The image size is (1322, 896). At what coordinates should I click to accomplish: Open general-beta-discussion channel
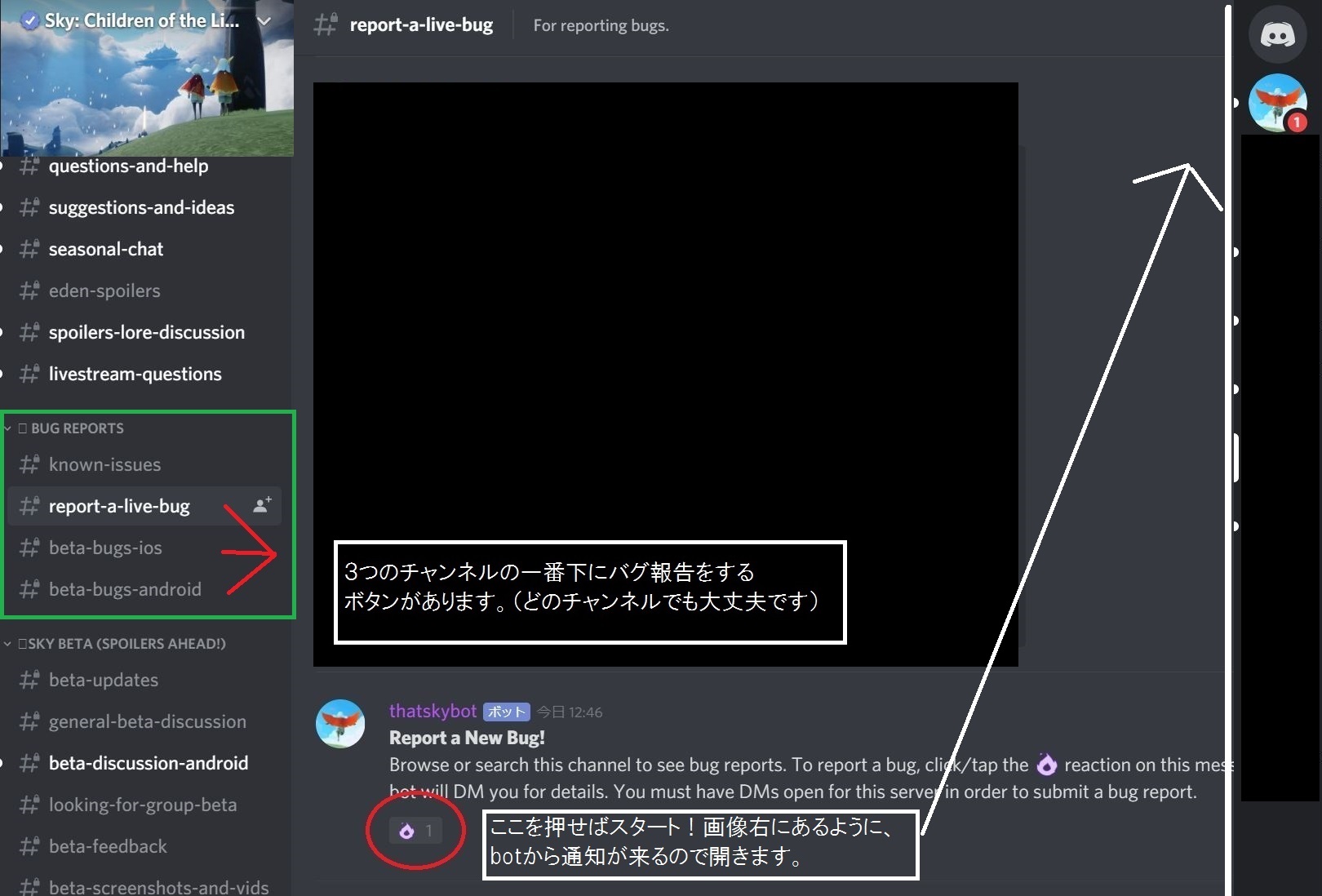[147, 721]
